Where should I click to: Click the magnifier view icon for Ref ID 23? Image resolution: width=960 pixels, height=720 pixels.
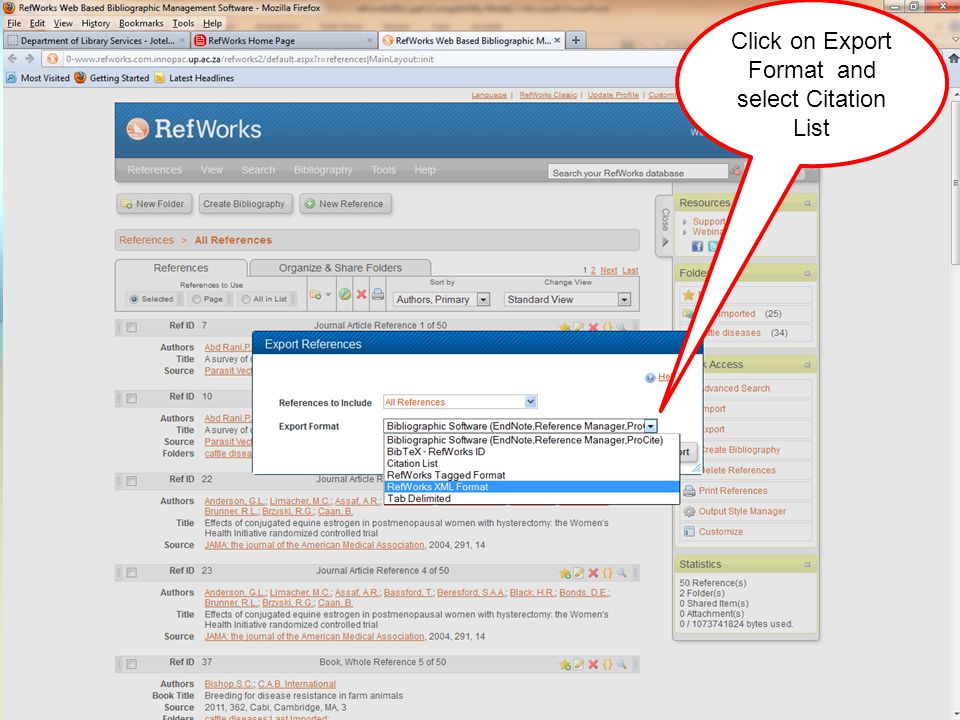(621, 573)
